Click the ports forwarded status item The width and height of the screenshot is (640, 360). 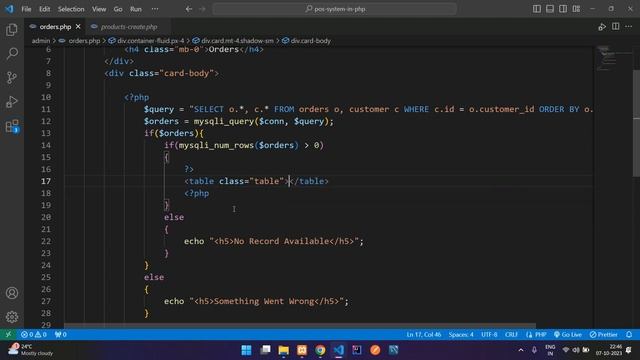[60, 335]
